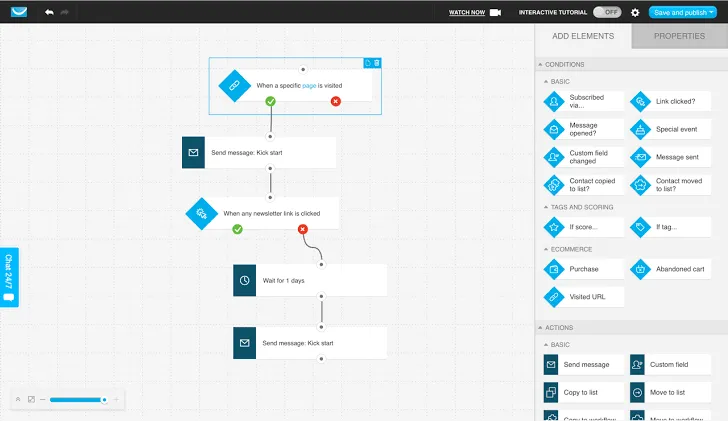Open the Chat 24/7 side button
728x421 pixels.
(x=8, y=277)
